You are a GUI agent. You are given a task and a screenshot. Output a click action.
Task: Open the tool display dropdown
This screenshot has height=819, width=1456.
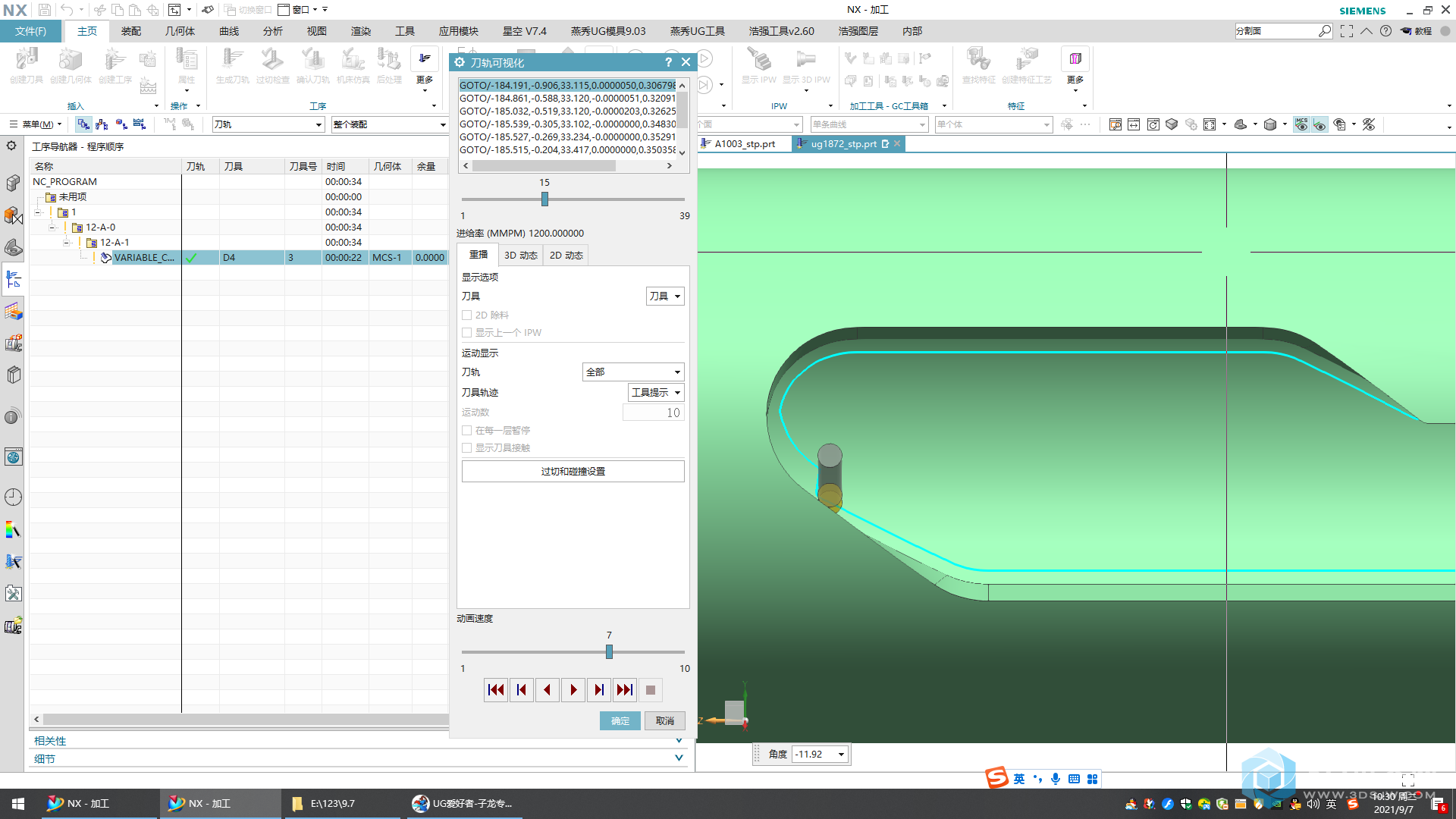tap(665, 296)
